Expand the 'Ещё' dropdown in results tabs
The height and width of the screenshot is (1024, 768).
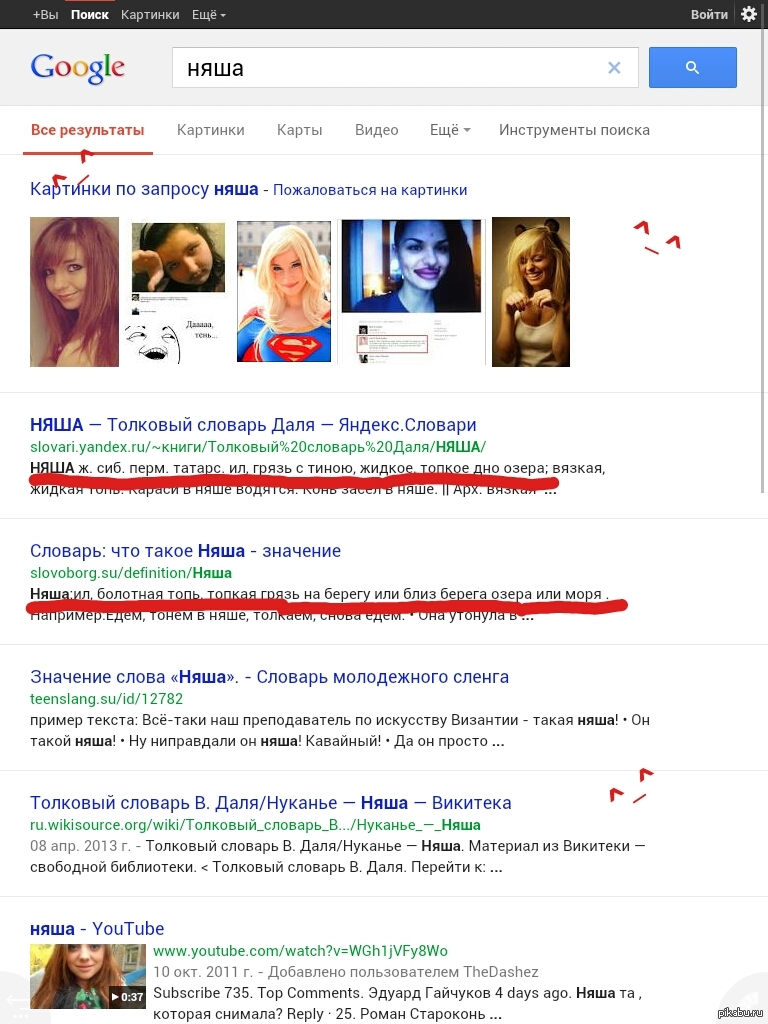449,130
